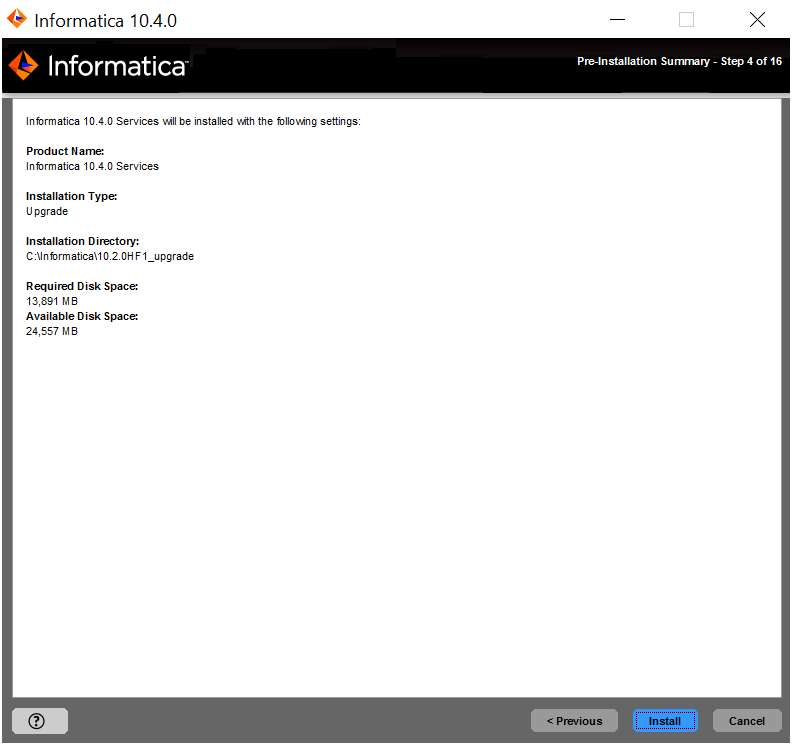Cancel the installation wizard
The width and height of the screenshot is (794, 745).
pyautogui.click(x=746, y=721)
